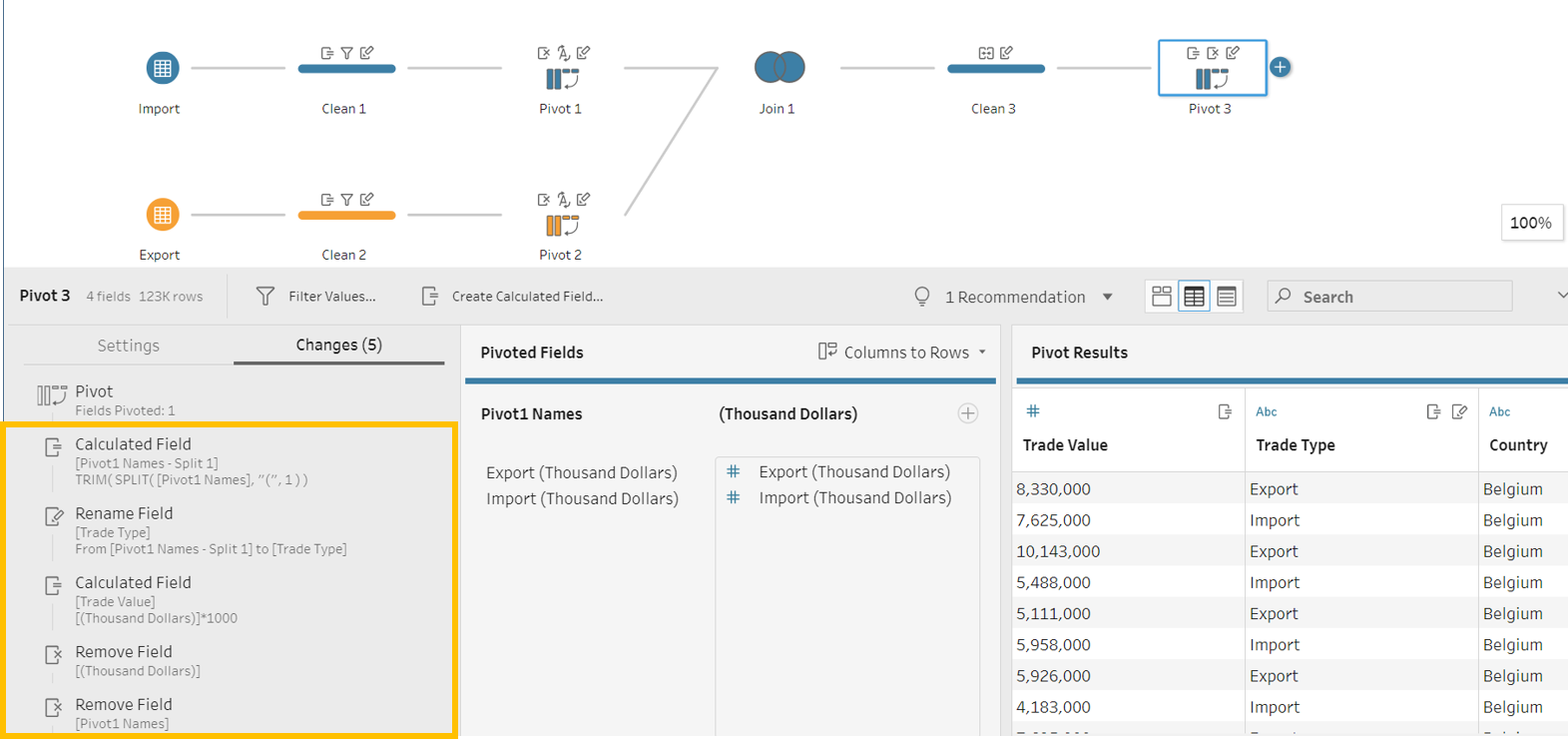Click the Join 1 step icon
This screenshot has height=739, width=1568.
(780, 68)
